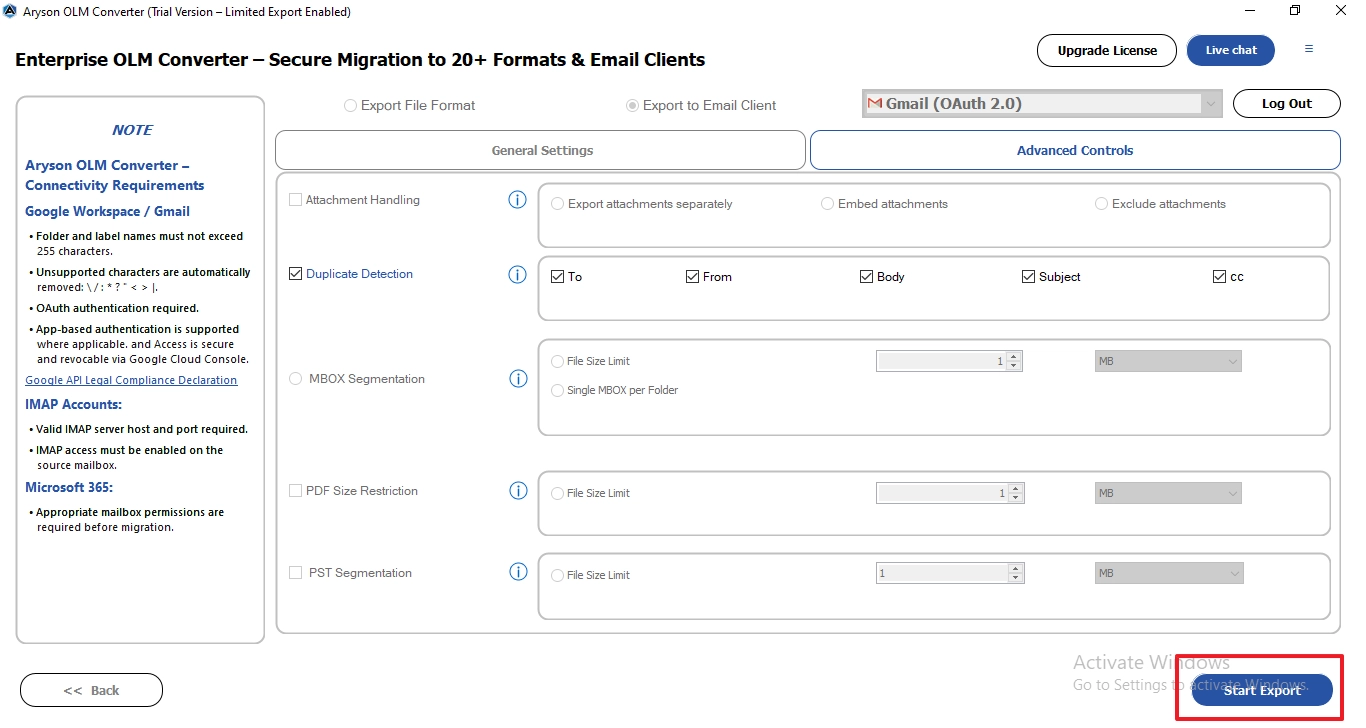
Task: Select the MBOX Segmentation radio button
Action: (295, 379)
